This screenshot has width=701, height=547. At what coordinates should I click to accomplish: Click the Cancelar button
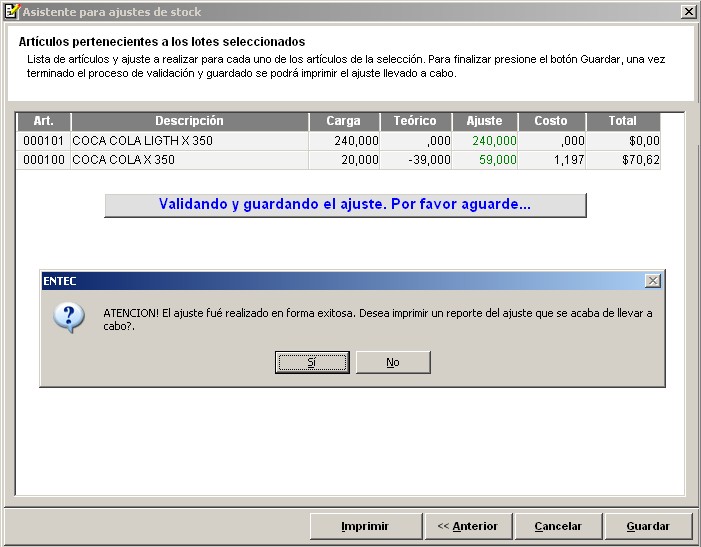[x=558, y=526]
